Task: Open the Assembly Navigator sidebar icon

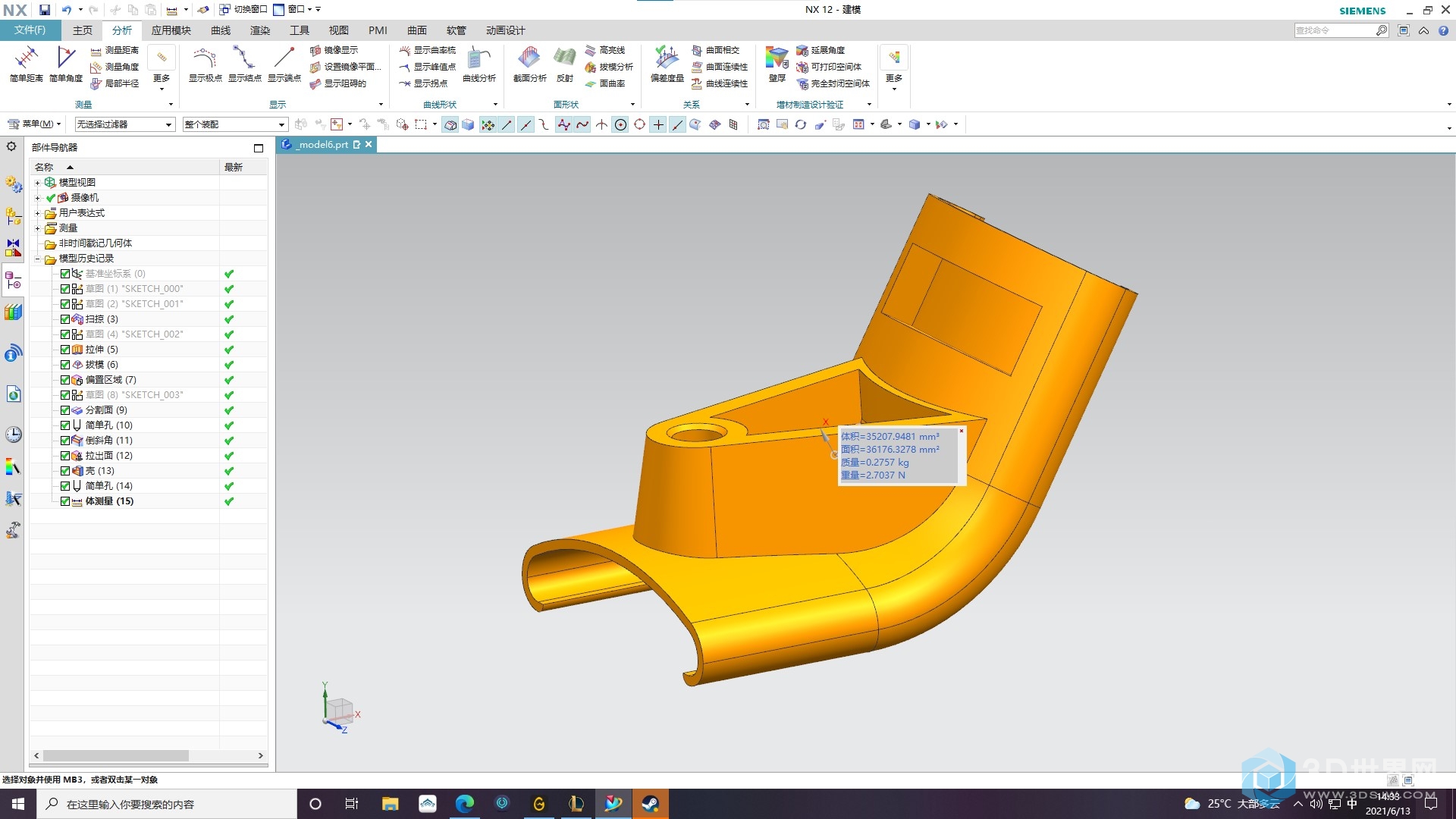Action: [x=13, y=216]
